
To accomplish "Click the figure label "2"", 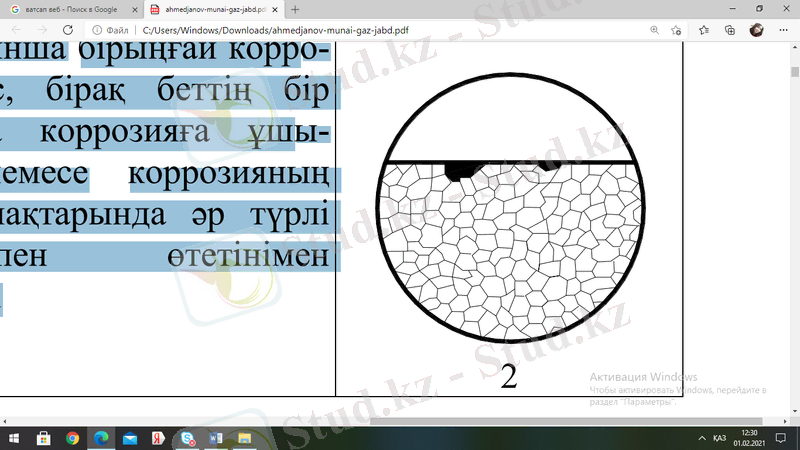I will point(509,377).
